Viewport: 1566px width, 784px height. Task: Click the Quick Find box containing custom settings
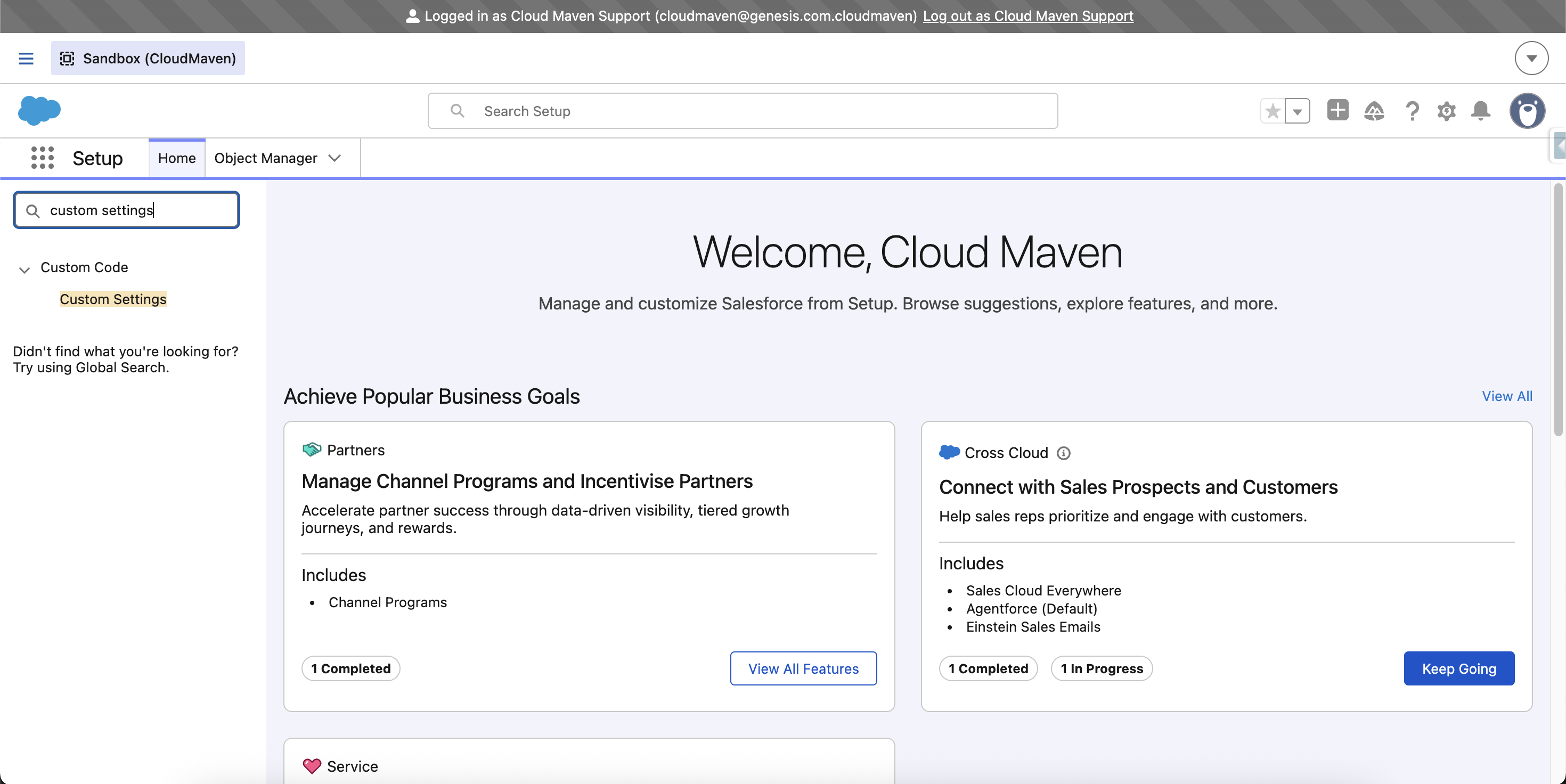[x=126, y=210]
